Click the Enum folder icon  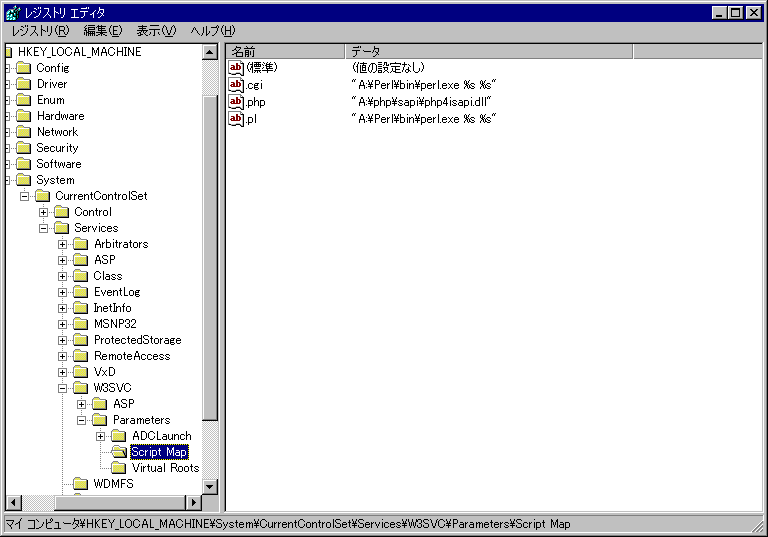(x=24, y=100)
